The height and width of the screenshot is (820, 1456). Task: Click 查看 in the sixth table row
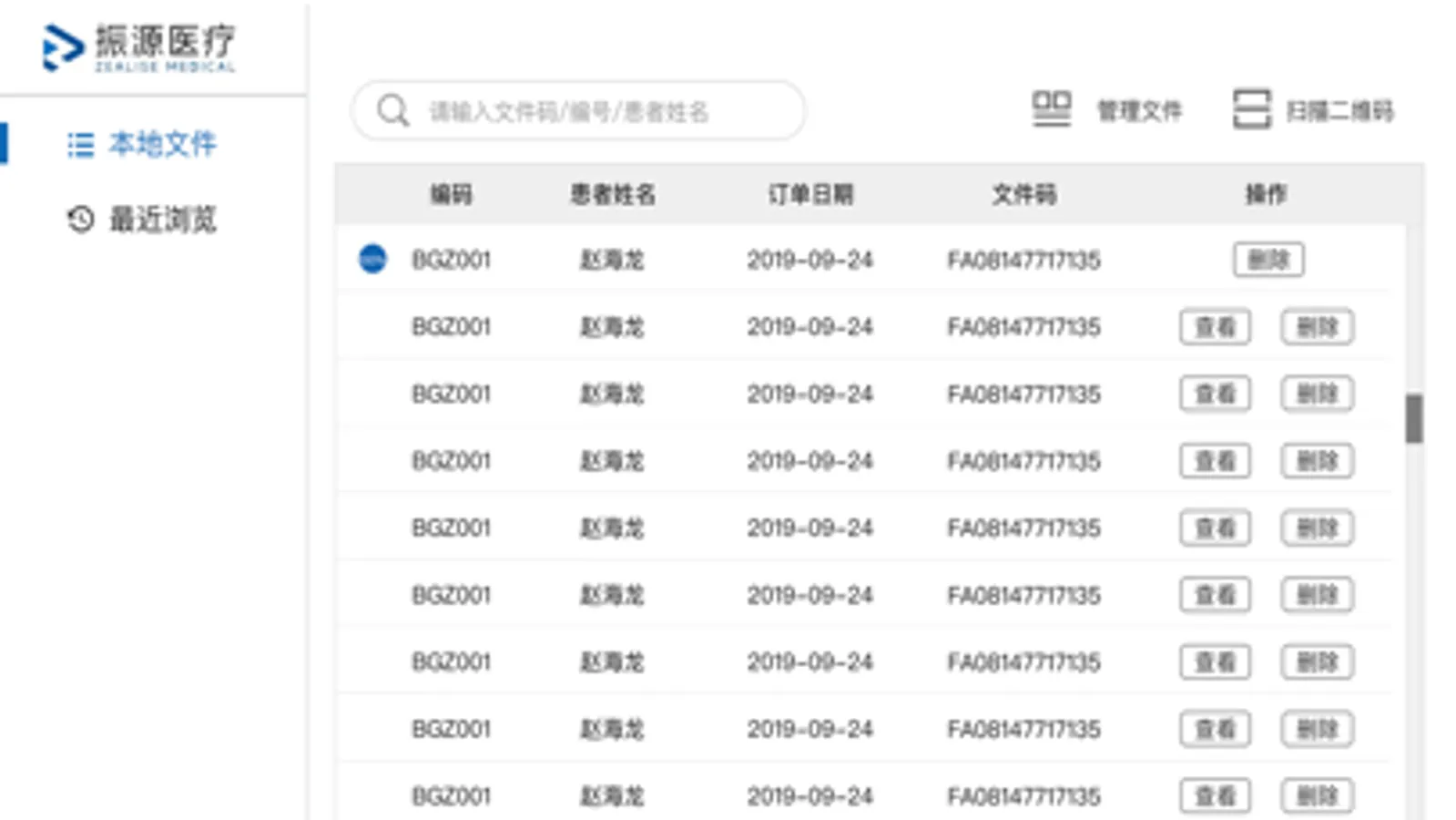coord(1215,595)
